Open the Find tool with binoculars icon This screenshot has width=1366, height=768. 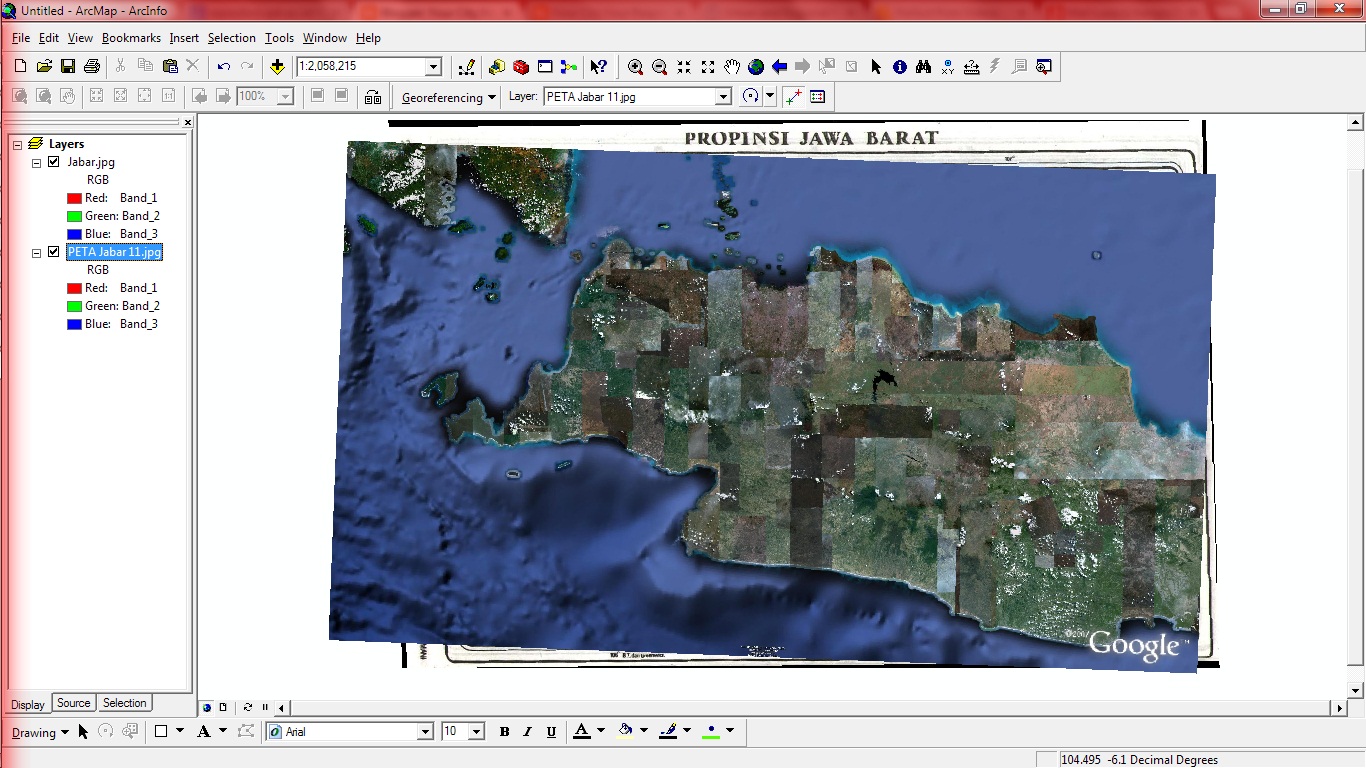point(925,67)
